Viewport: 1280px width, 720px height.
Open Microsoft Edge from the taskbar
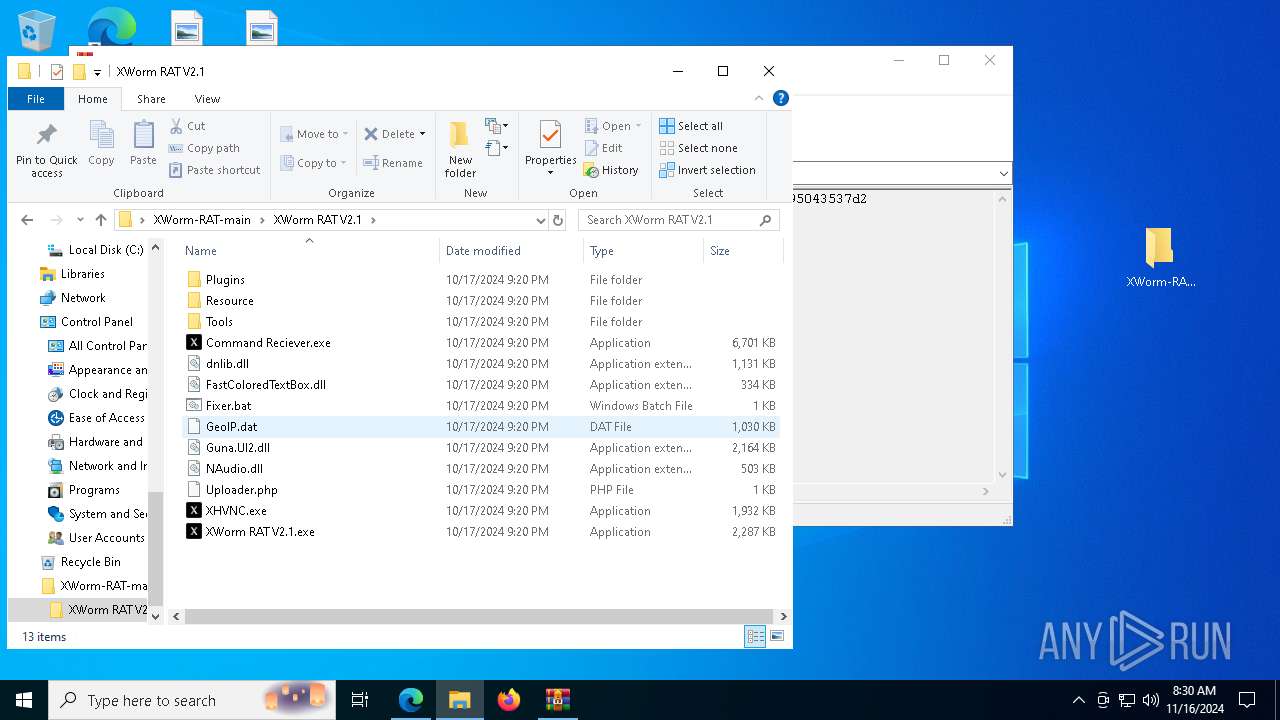click(411, 700)
